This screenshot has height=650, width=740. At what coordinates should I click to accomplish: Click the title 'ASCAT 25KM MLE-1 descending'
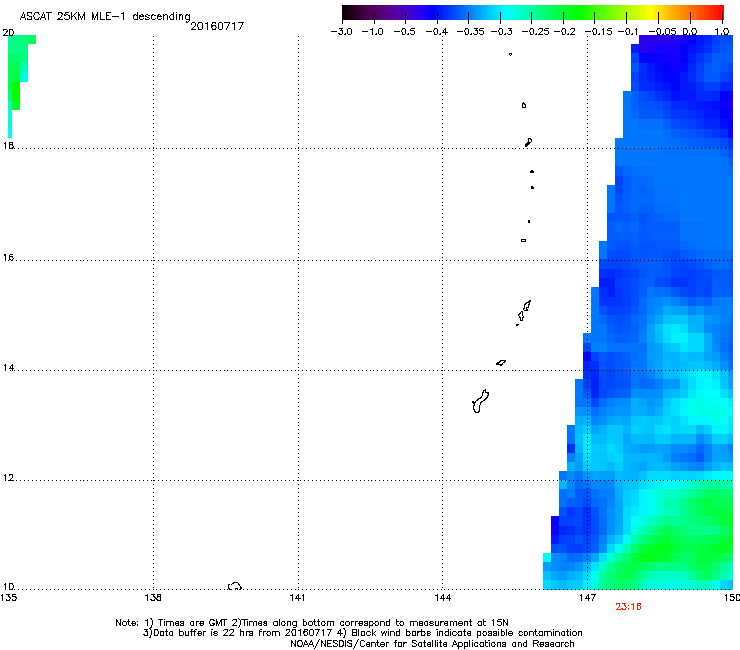pos(105,16)
